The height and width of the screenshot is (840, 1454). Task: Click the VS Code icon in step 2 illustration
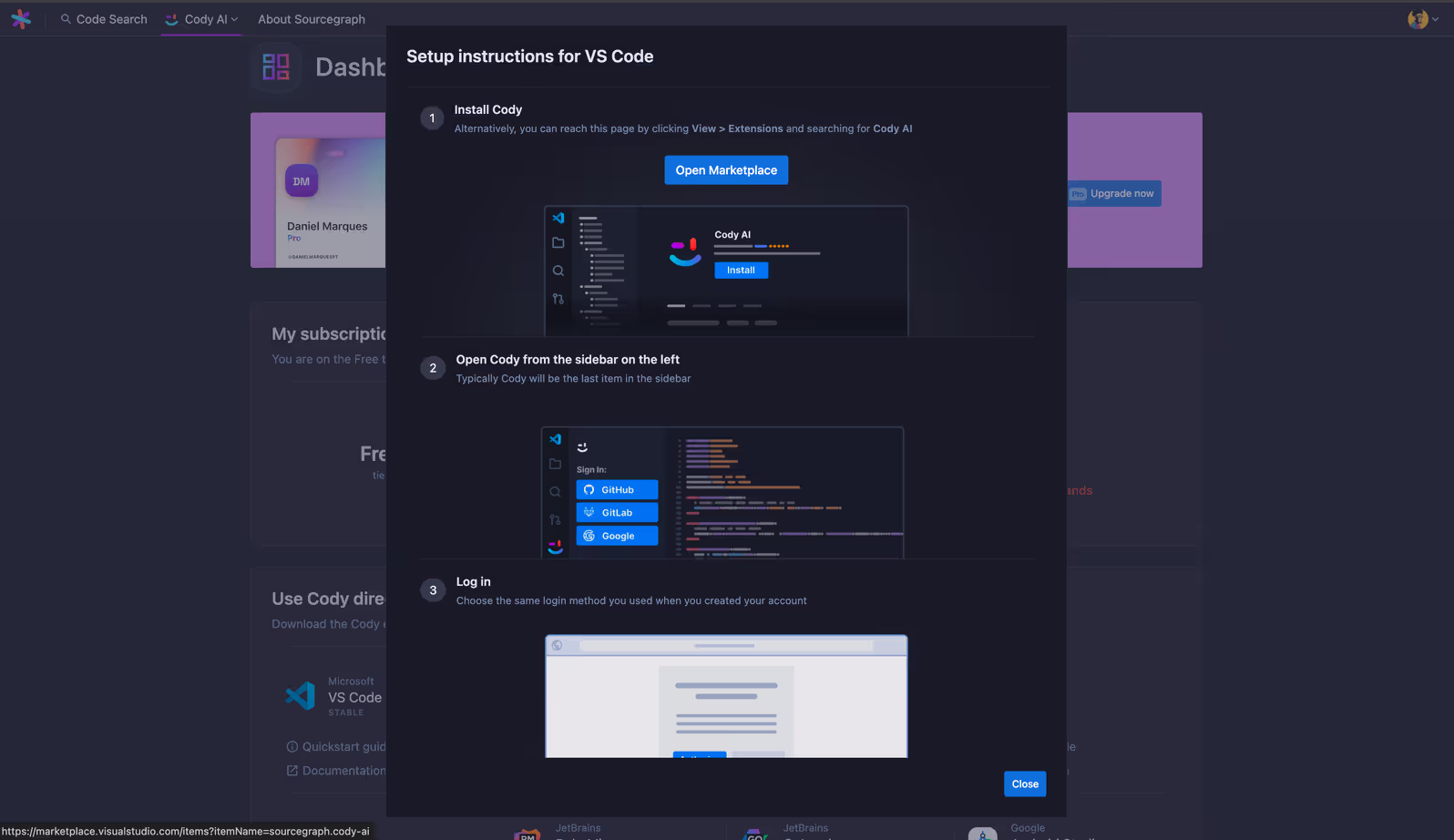pos(555,439)
